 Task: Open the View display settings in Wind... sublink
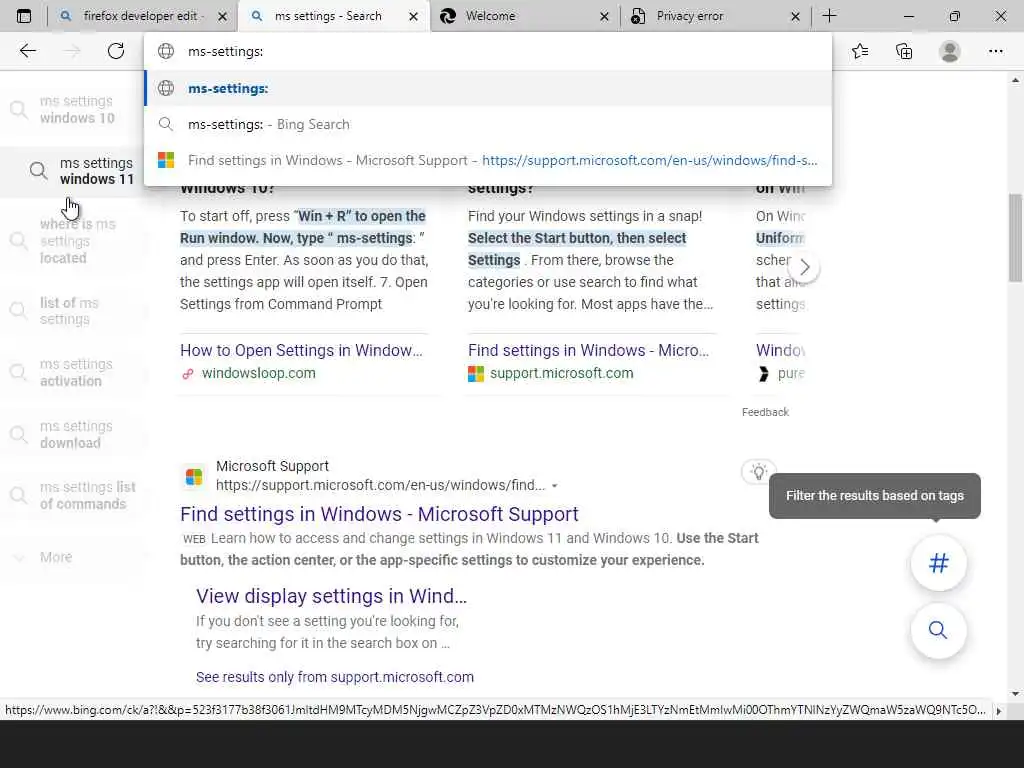point(331,596)
